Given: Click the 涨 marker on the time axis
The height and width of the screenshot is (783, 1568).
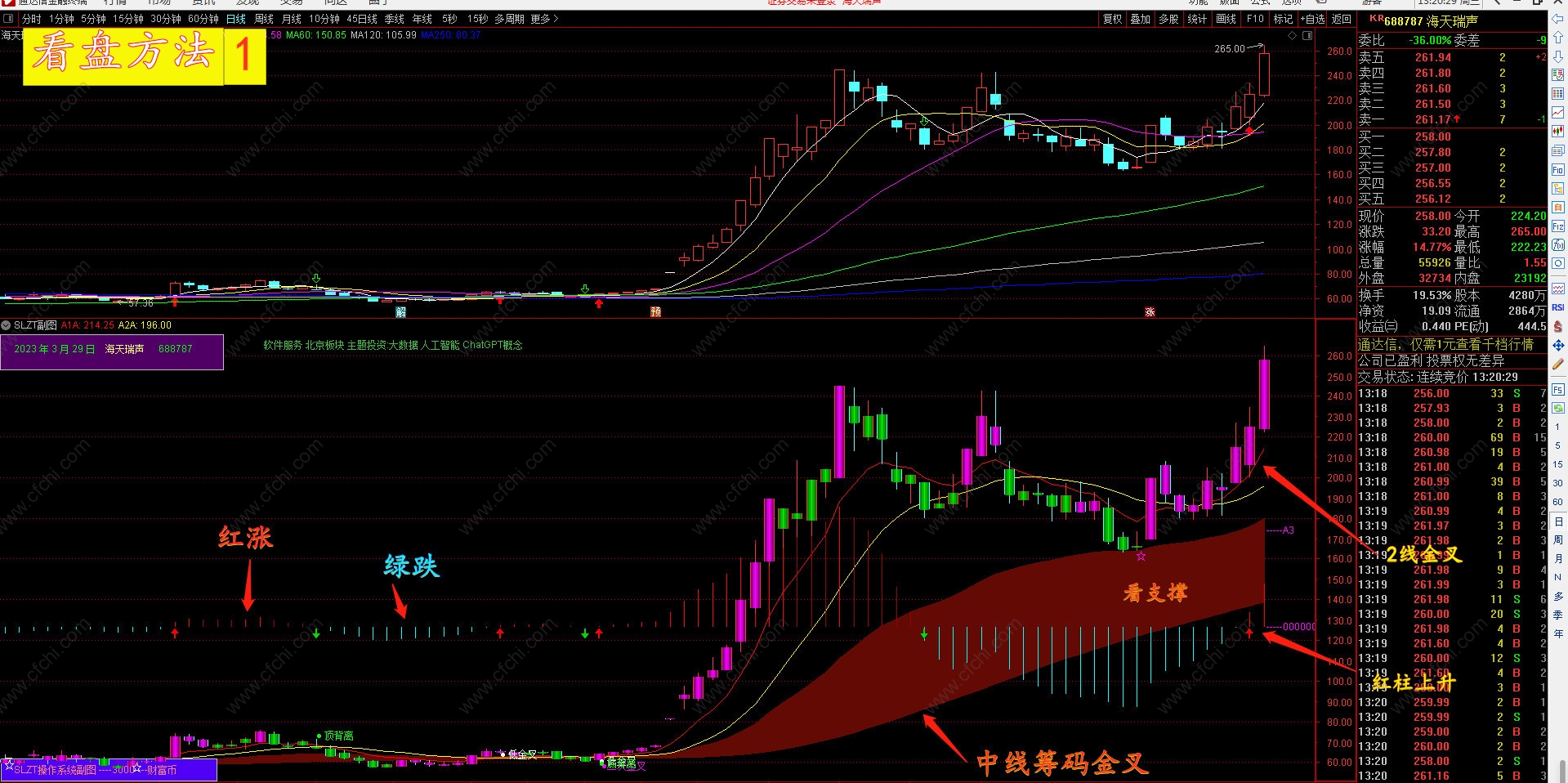Looking at the screenshot, I should tap(1150, 312).
